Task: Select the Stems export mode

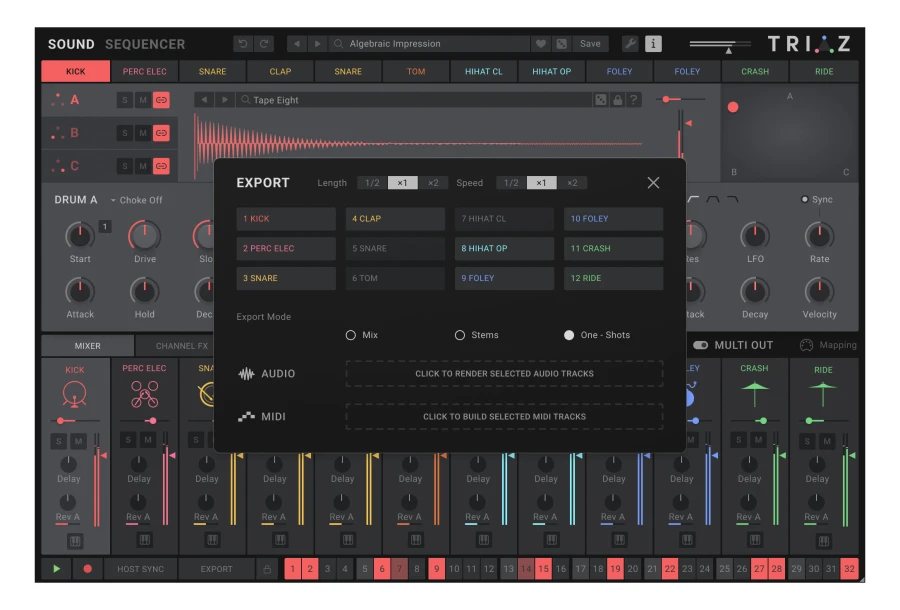Action: [x=460, y=335]
